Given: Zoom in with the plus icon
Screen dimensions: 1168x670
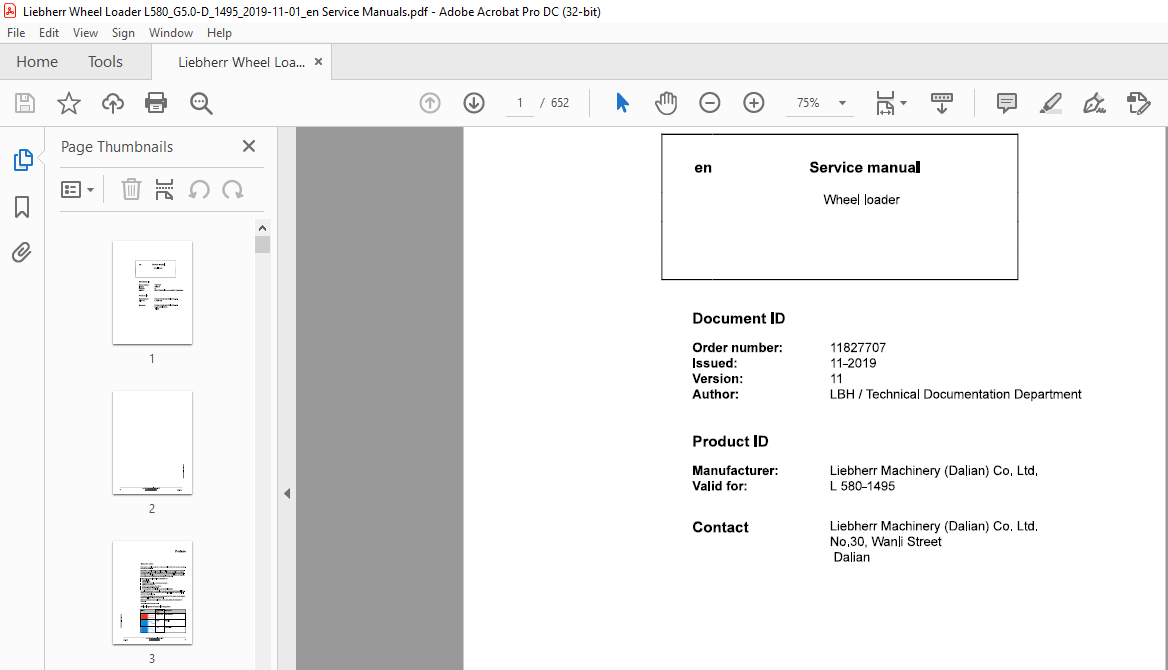Looking at the screenshot, I should 754,103.
